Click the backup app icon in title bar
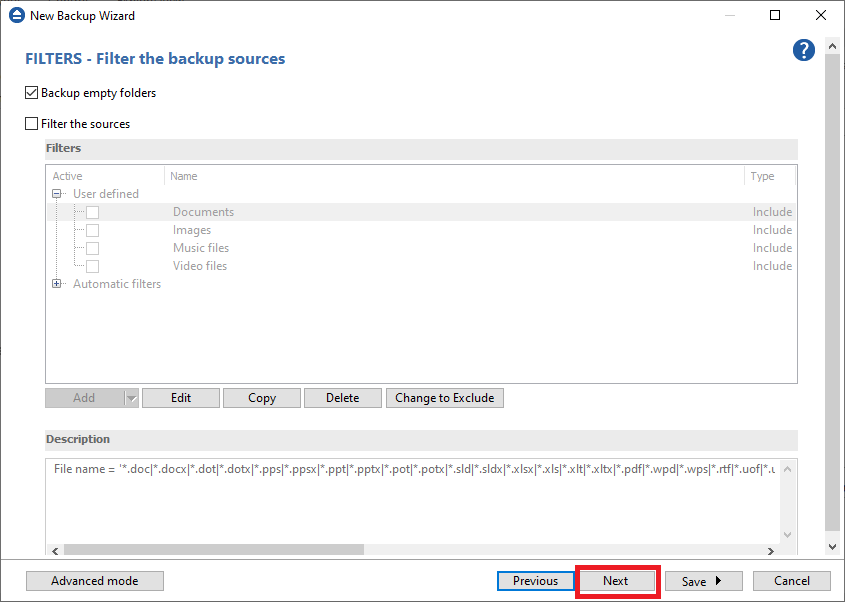The width and height of the screenshot is (845, 602). point(16,16)
